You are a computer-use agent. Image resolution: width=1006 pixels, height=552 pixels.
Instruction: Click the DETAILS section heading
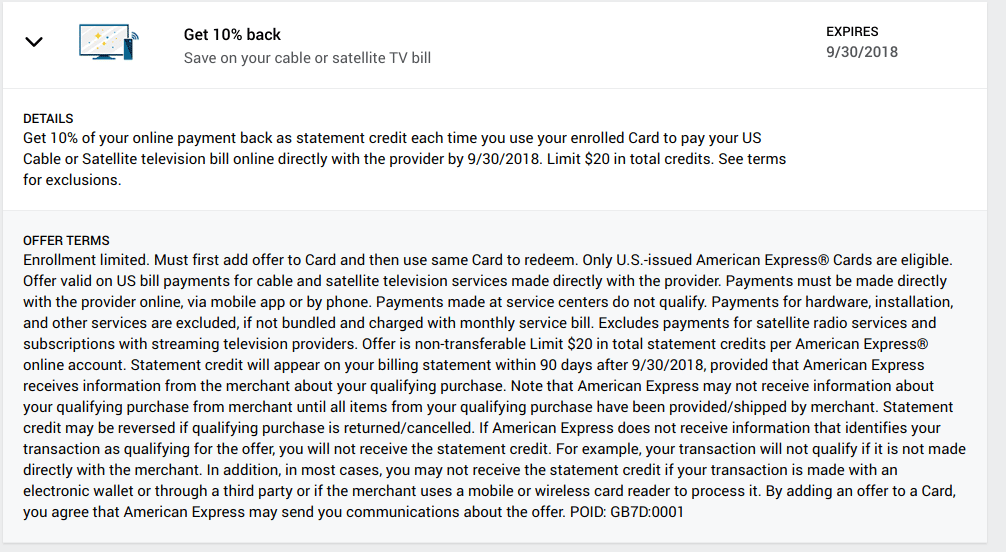tap(48, 119)
